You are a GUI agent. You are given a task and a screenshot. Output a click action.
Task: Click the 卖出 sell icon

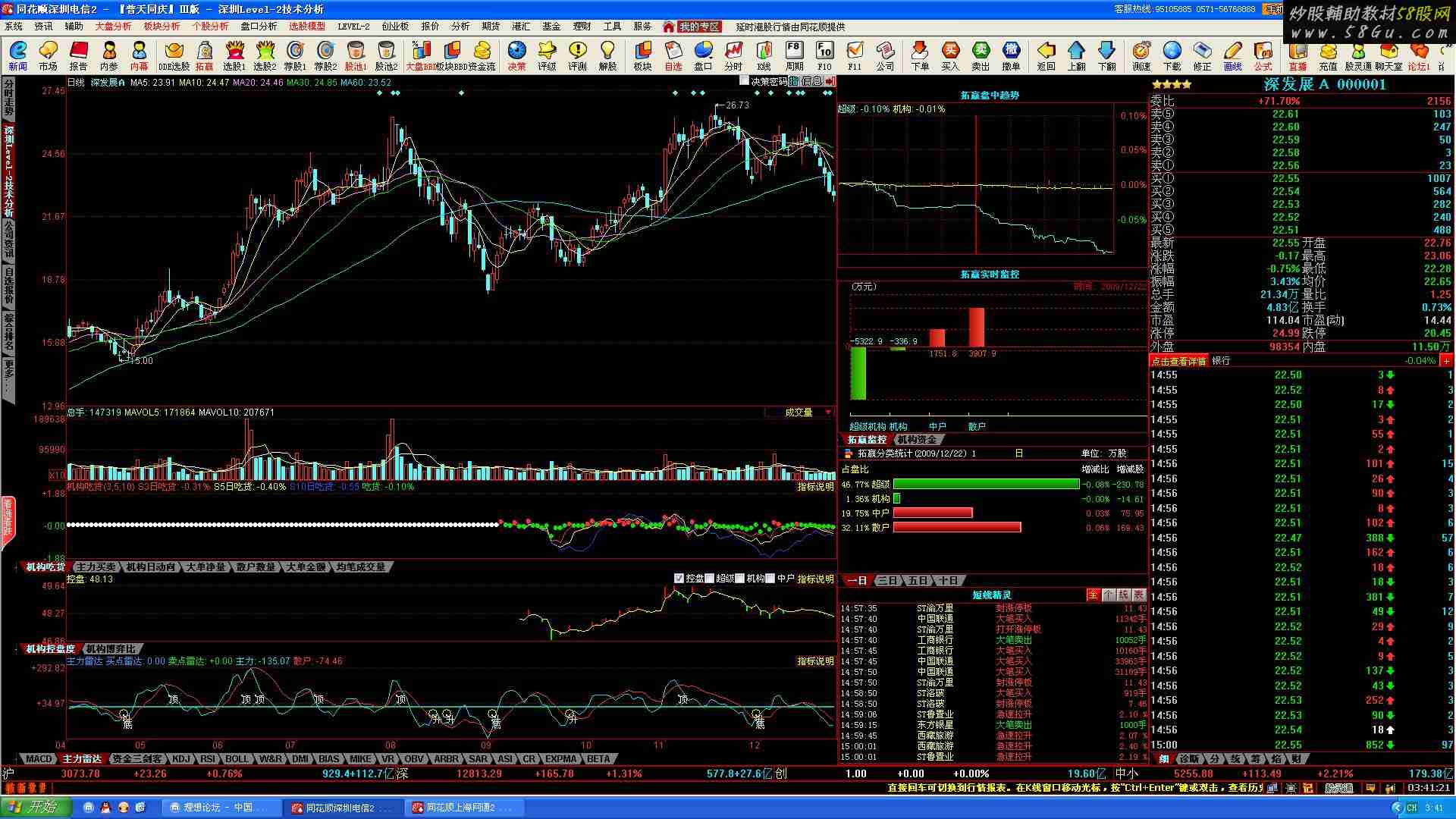(981, 56)
